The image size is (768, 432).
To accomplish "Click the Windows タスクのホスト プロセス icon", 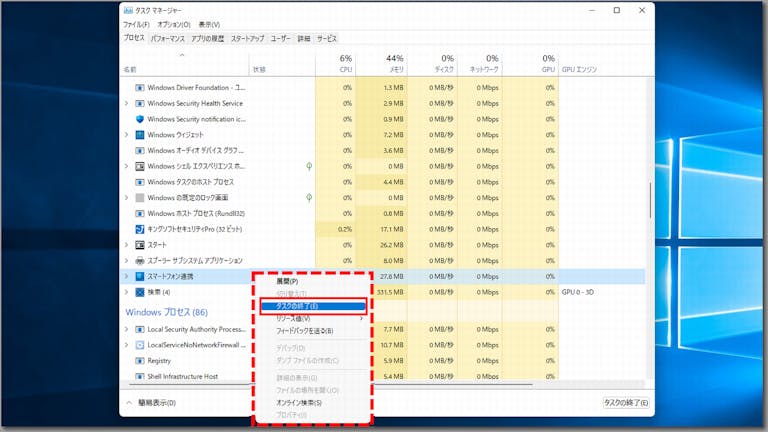I will tap(140, 182).
